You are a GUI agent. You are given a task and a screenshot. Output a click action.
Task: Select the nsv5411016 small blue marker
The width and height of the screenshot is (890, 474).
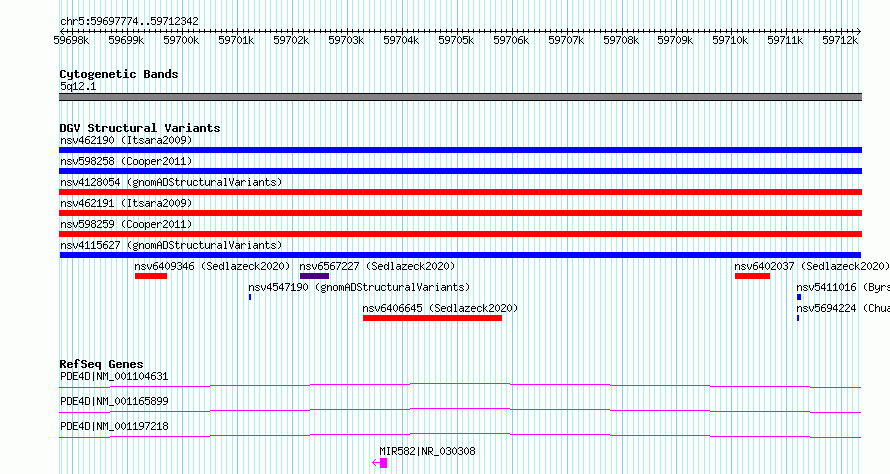point(799,297)
